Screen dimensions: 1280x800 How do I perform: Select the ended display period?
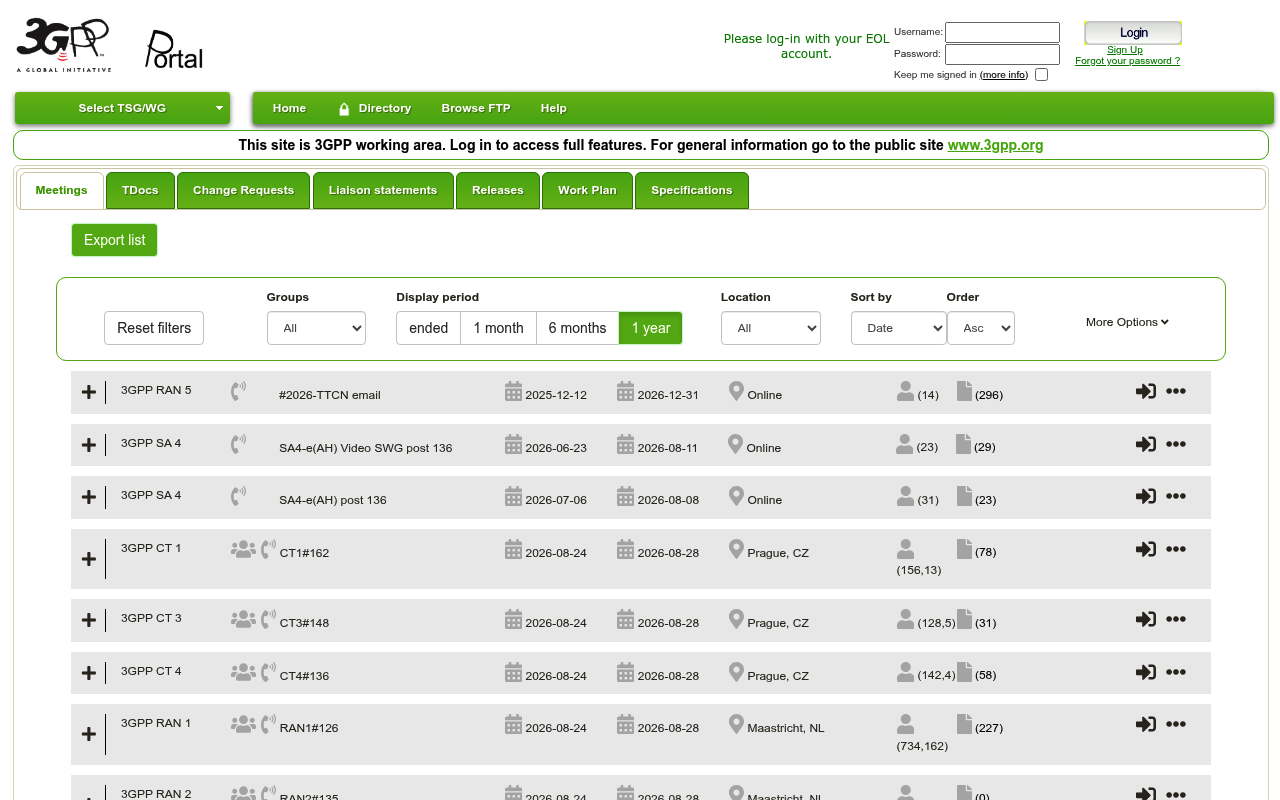pyautogui.click(x=428, y=328)
